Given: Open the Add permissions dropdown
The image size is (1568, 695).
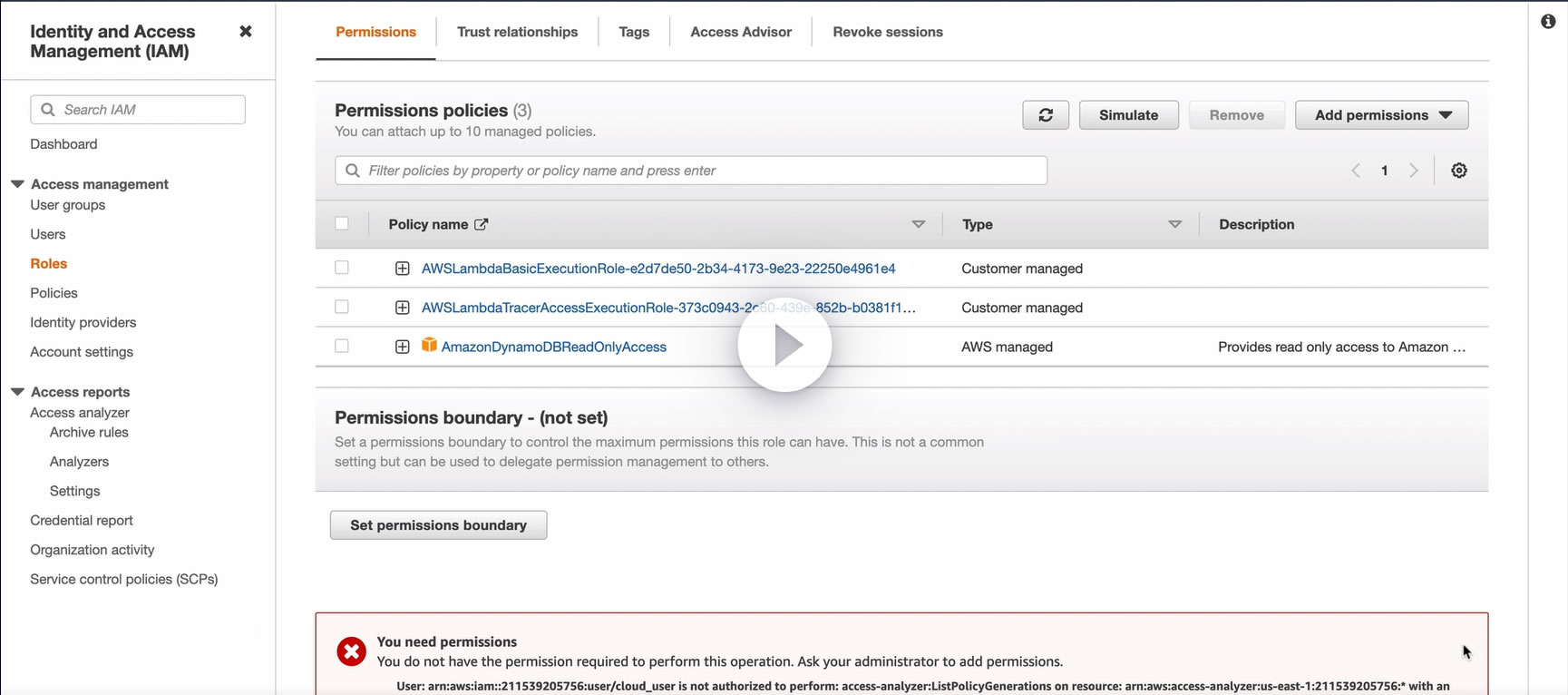Looking at the screenshot, I should [1381, 115].
